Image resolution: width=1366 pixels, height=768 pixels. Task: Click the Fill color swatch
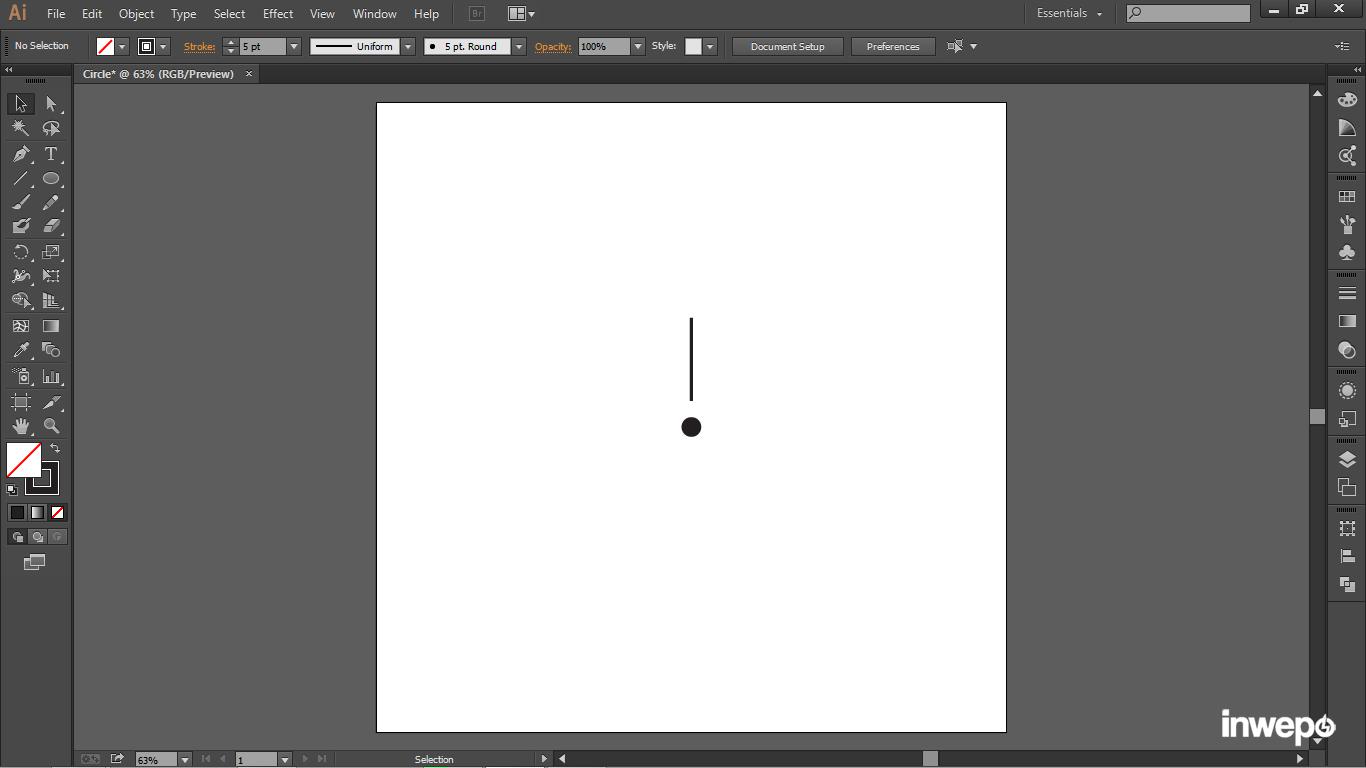(24, 460)
